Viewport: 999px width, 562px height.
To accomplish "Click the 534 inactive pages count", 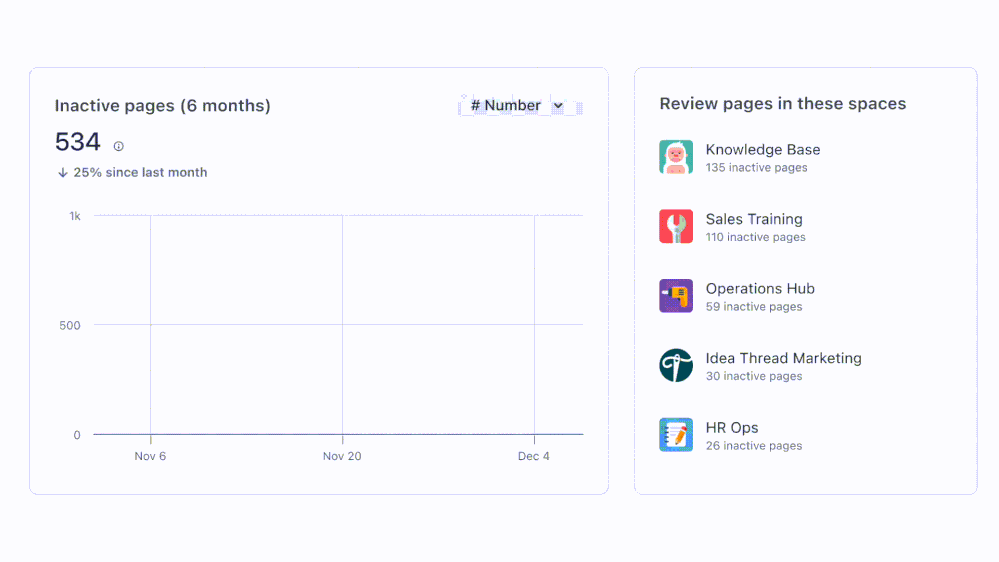I will (78, 142).
